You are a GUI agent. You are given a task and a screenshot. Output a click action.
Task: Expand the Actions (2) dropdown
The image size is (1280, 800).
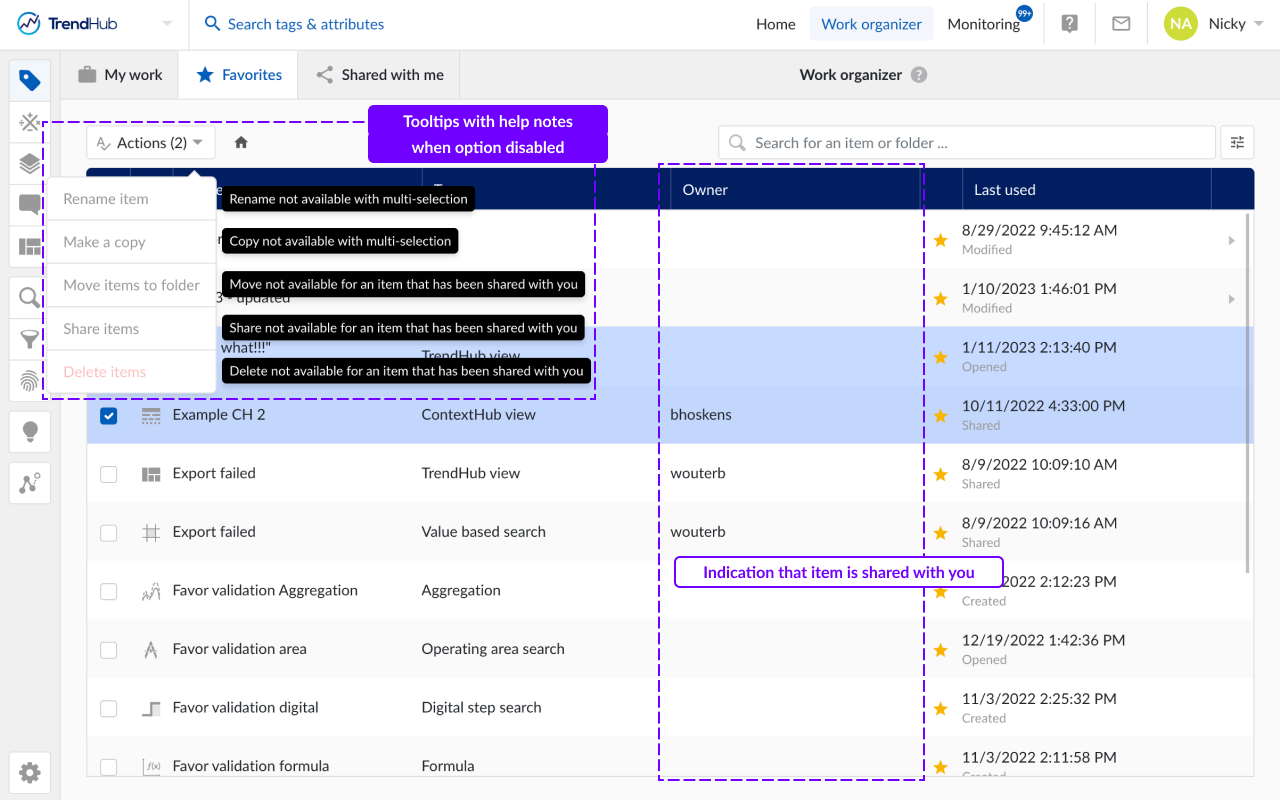tap(151, 143)
